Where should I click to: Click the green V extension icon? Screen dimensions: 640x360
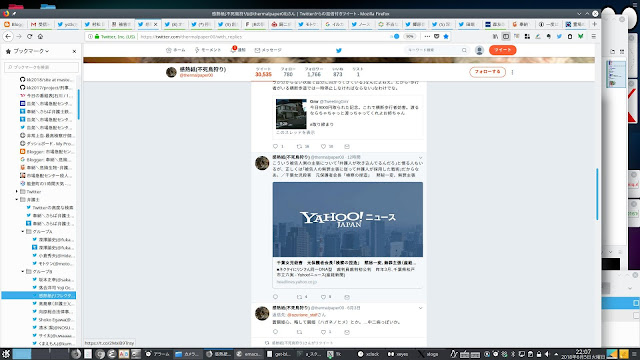click(x=580, y=36)
